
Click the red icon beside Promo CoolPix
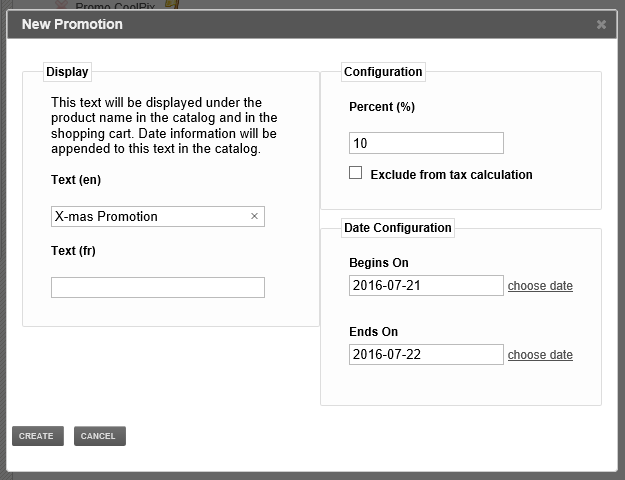coord(61,5)
